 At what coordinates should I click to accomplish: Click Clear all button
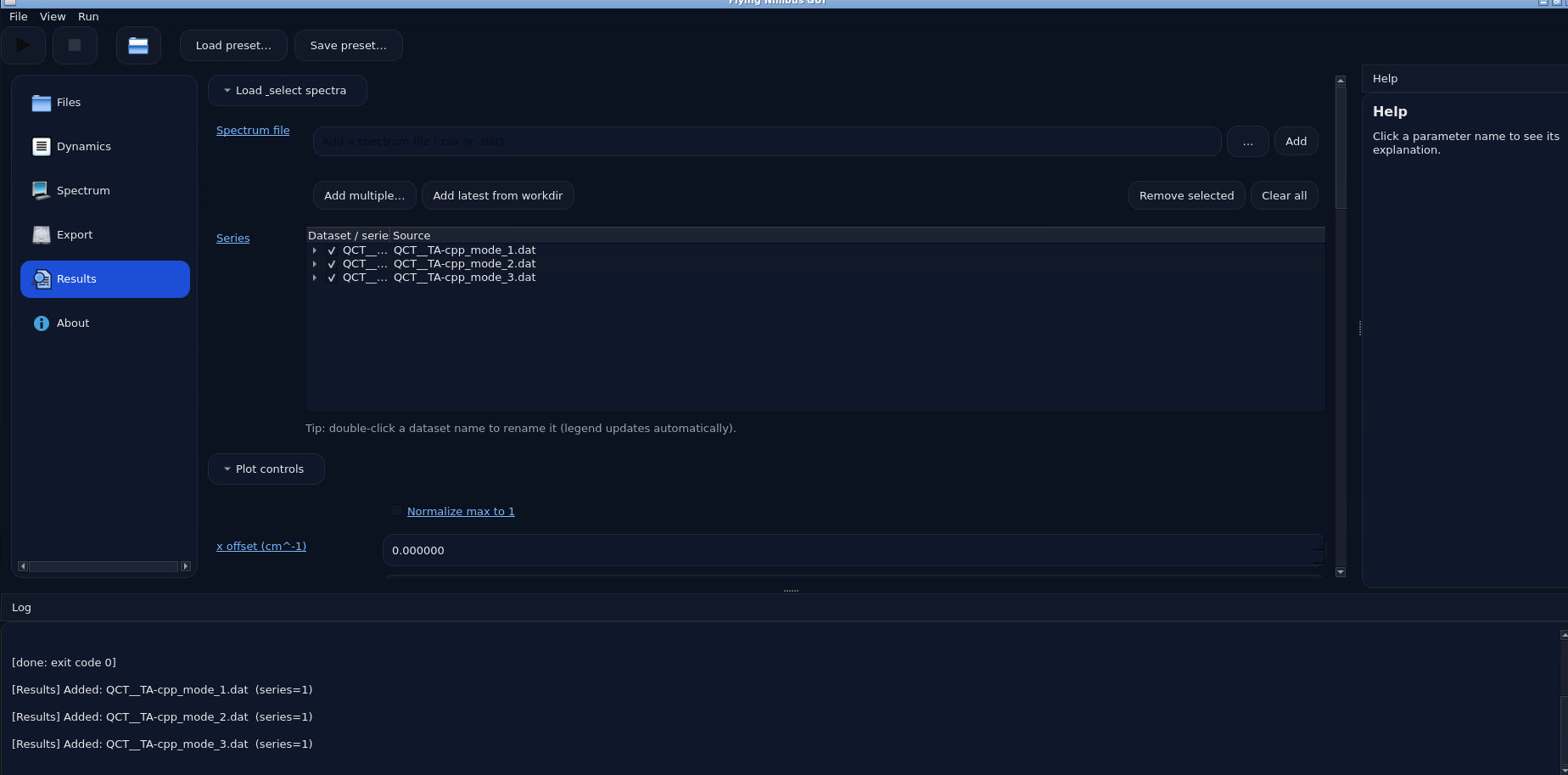tap(1284, 196)
